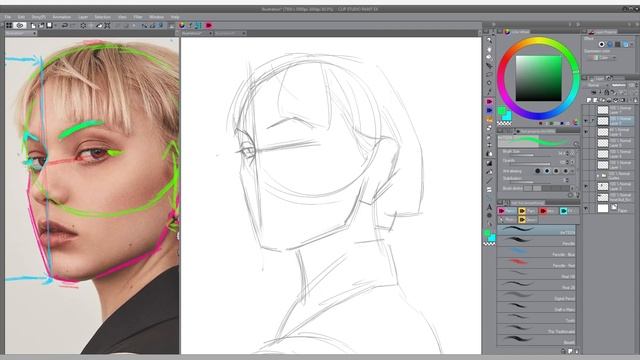Switch to the Color Wheel palette tab
640x360 pixels.
[518, 31]
